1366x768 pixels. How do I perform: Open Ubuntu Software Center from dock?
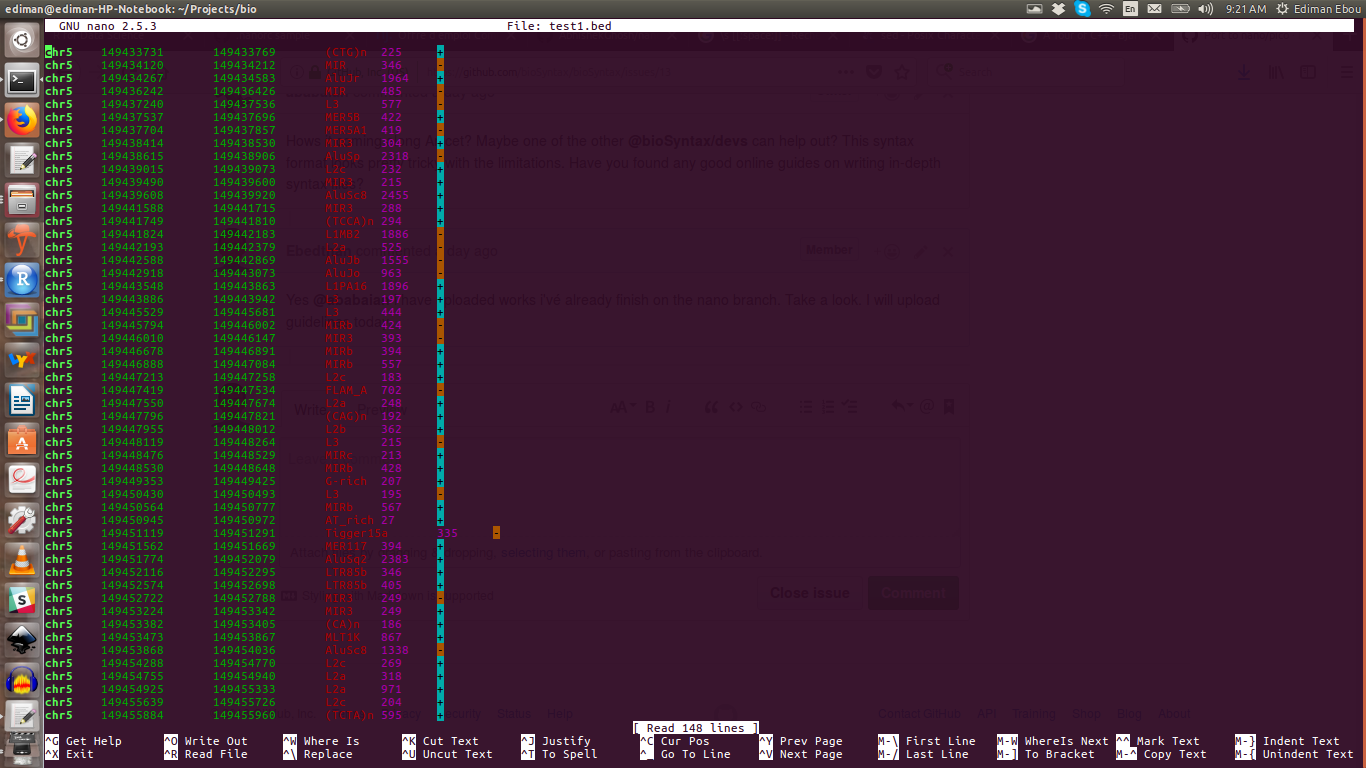(x=22, y=440)
